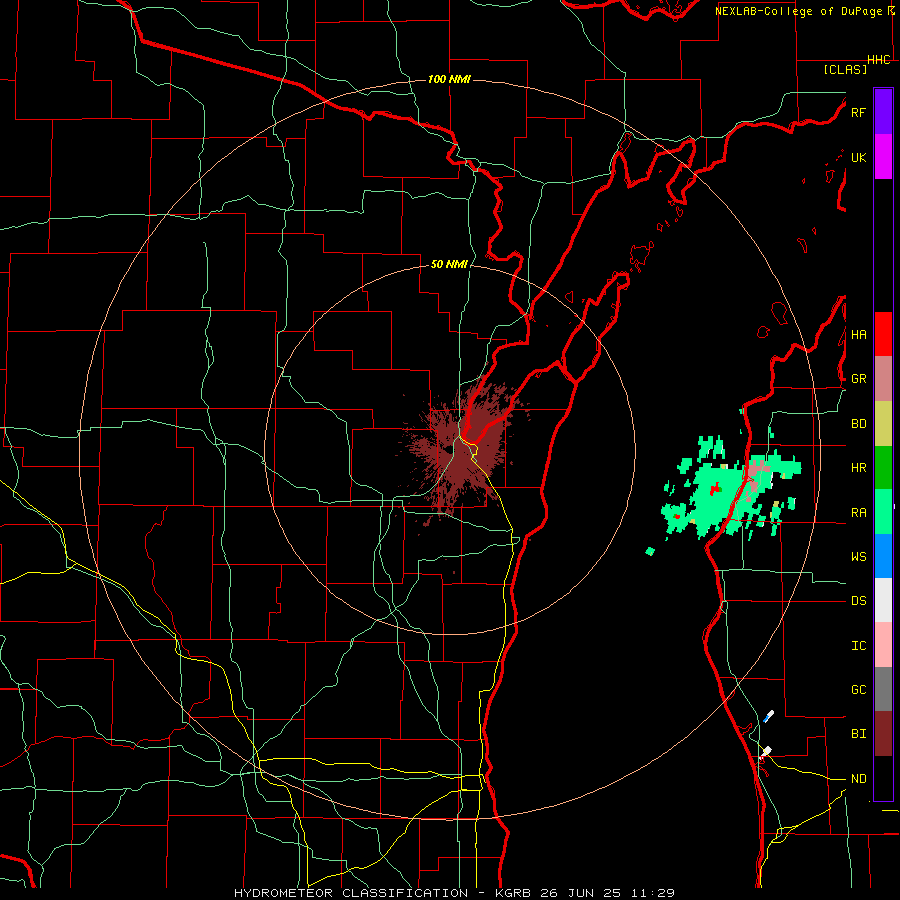Click the RF legend label

tap(858, 112)
